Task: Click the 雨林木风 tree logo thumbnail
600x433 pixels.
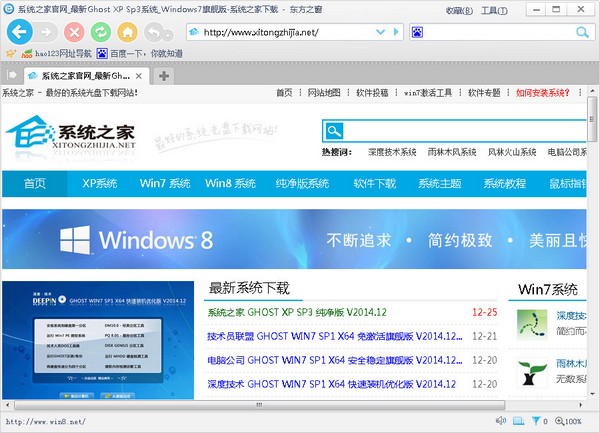Action: (532, 372)
